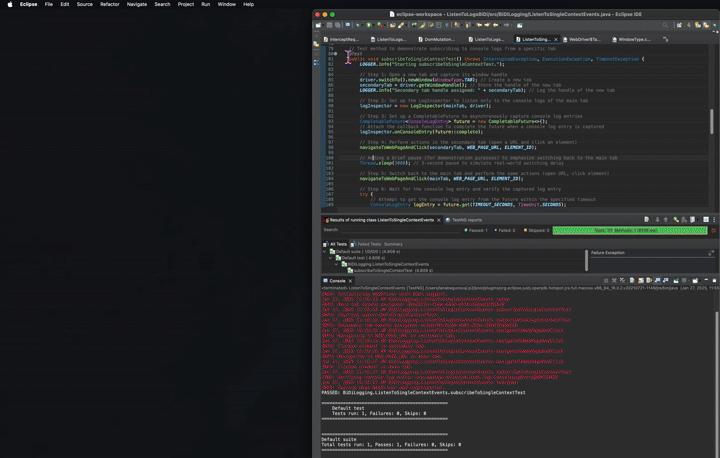Switch to the InterceptReq editor tab
Screen dimensions: 720x458
click(341, 40)
